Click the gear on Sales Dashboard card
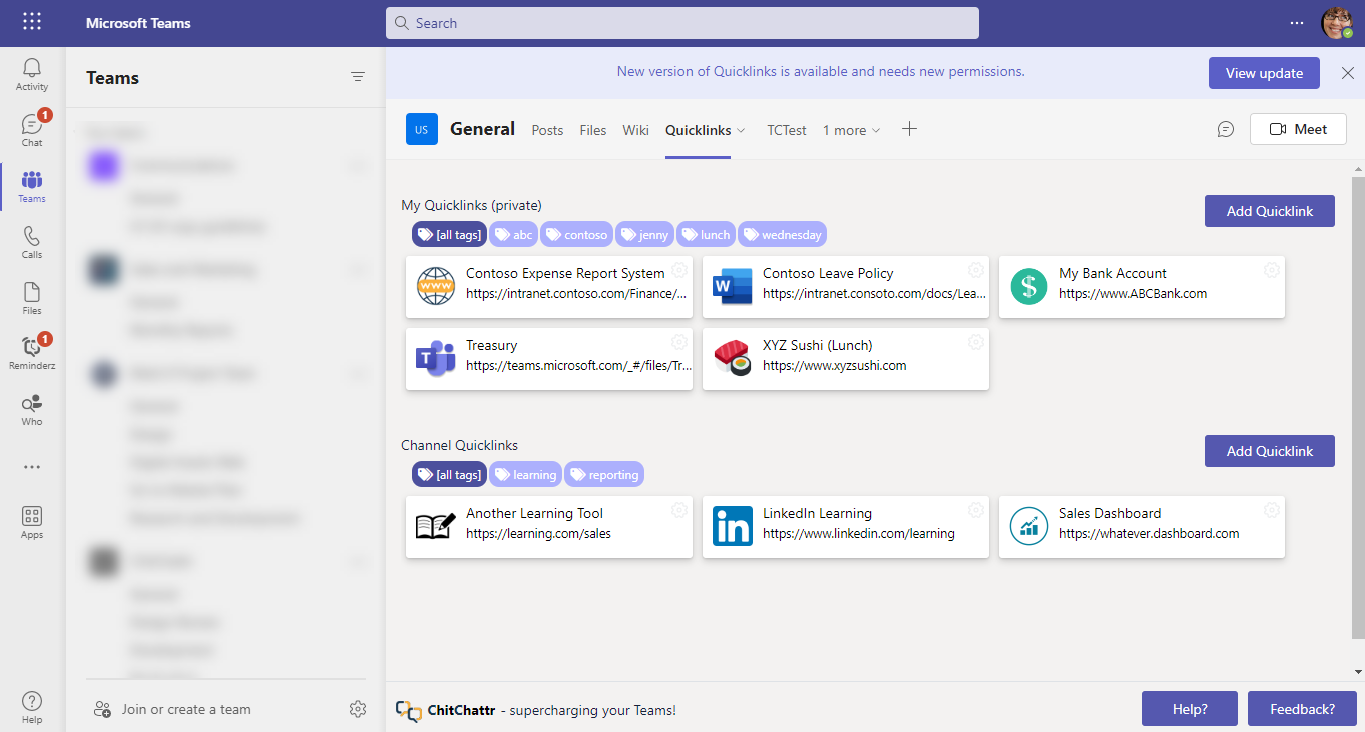1365x732 pixels. click(1272, 510)
